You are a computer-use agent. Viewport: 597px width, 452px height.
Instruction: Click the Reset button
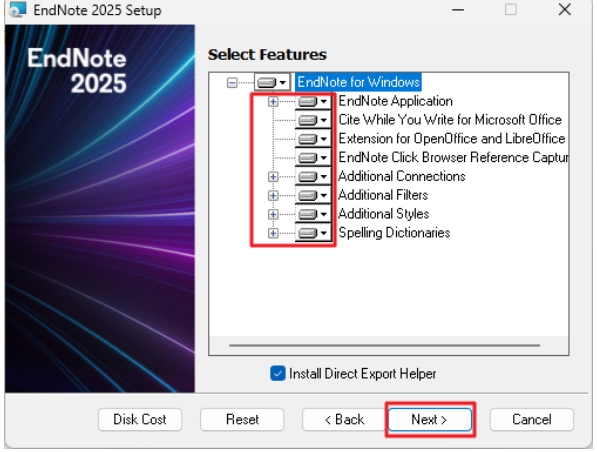click(x=242, y=420)
